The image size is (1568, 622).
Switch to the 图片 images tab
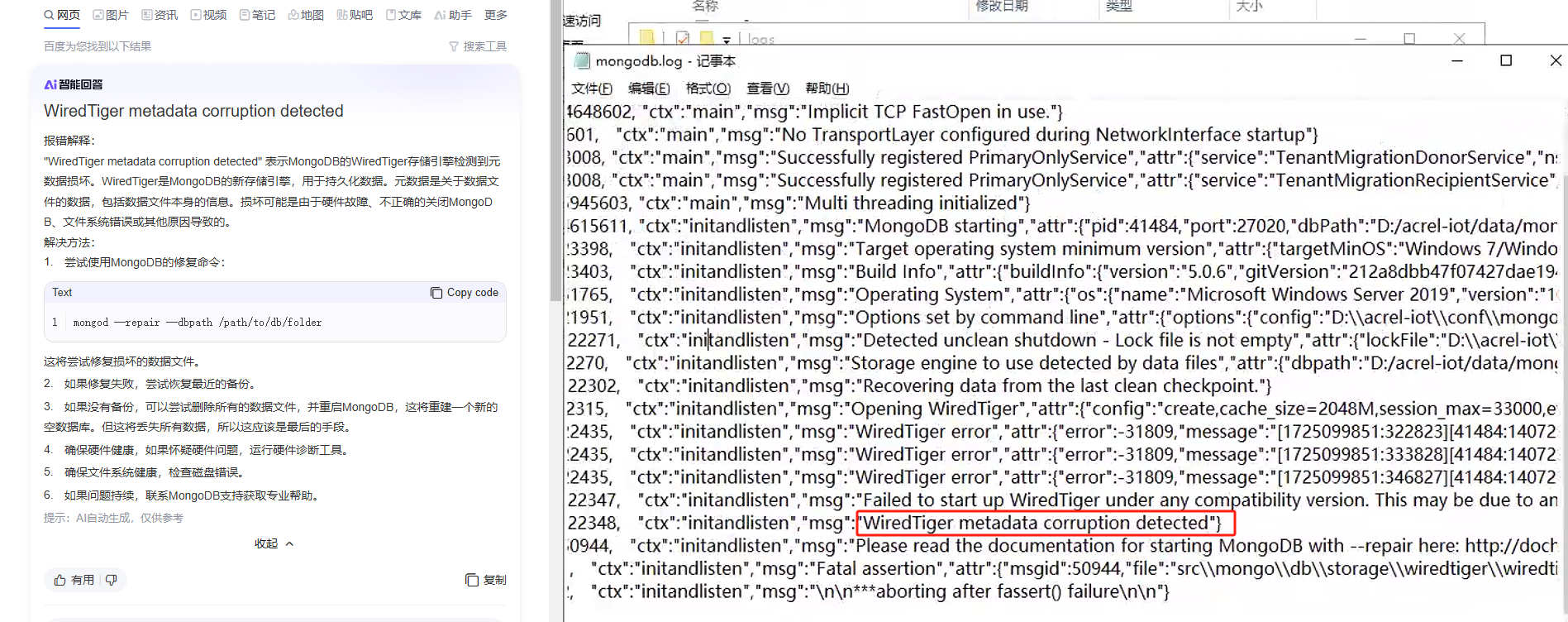click(x=111, y=15)
